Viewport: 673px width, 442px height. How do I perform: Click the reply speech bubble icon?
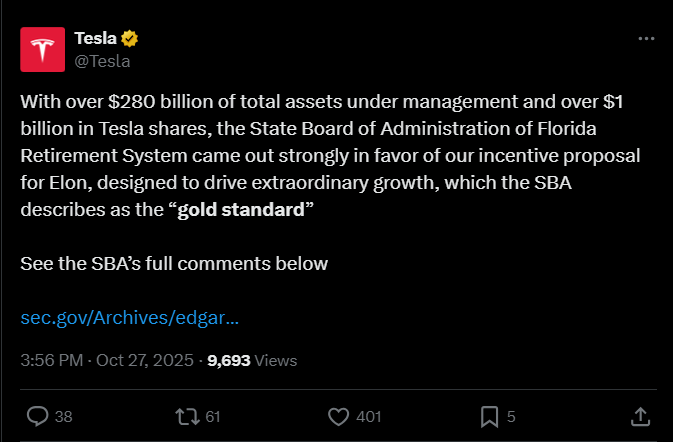[37, 416]
